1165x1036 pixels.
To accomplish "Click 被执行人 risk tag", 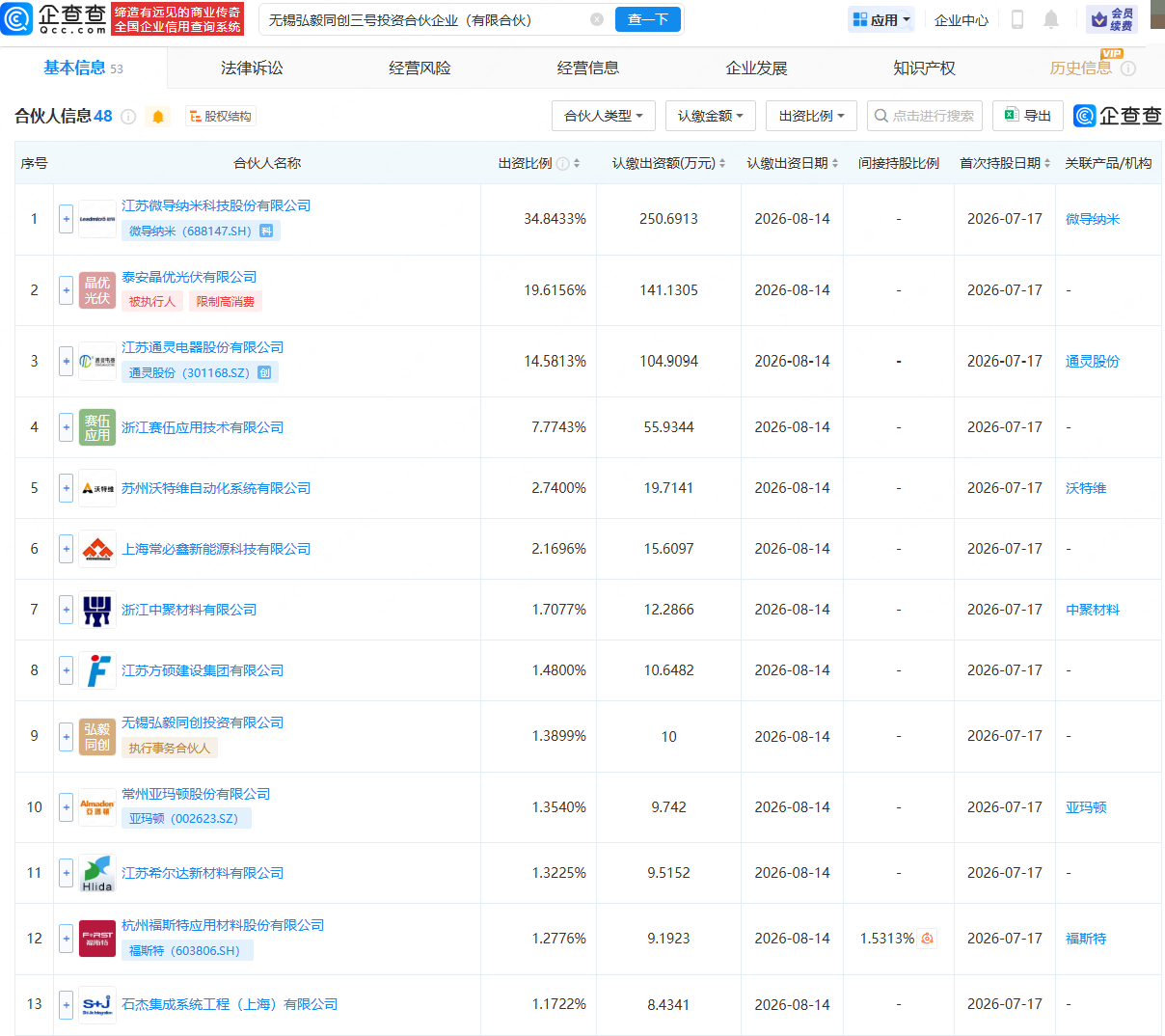I will tap(152, 302).
